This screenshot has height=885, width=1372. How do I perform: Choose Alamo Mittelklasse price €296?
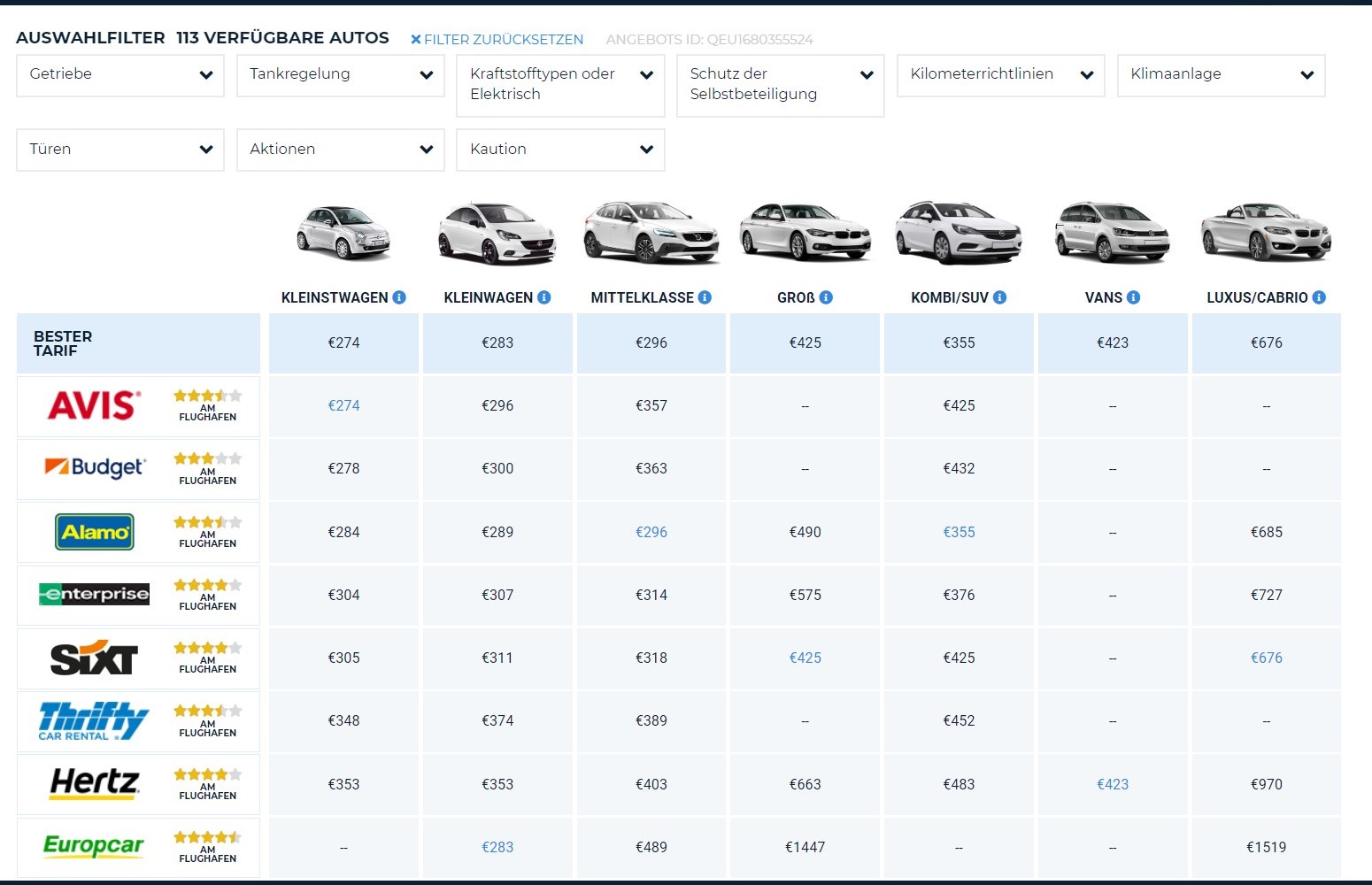[x=651, y=532]
